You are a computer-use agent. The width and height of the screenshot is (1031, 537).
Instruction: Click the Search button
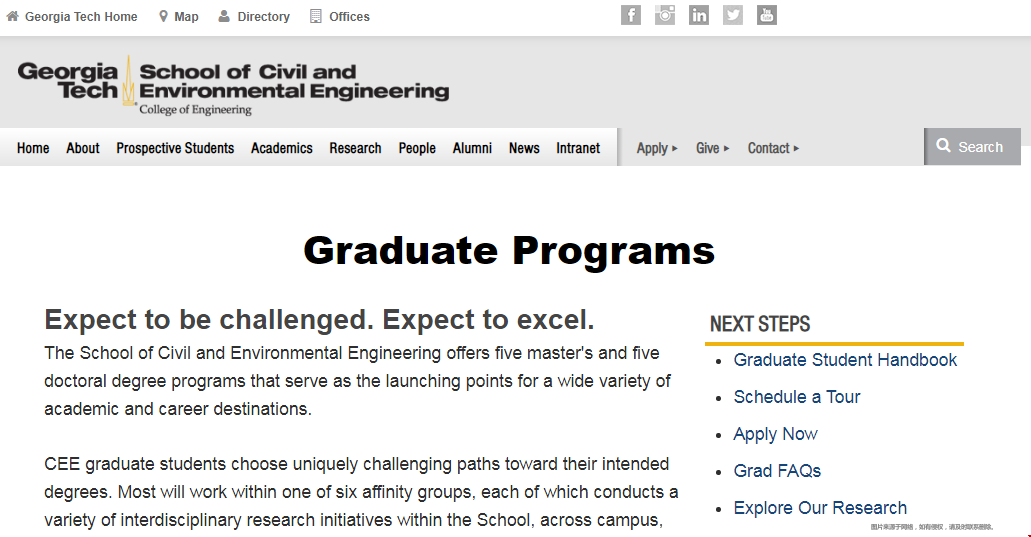point(972,147)
